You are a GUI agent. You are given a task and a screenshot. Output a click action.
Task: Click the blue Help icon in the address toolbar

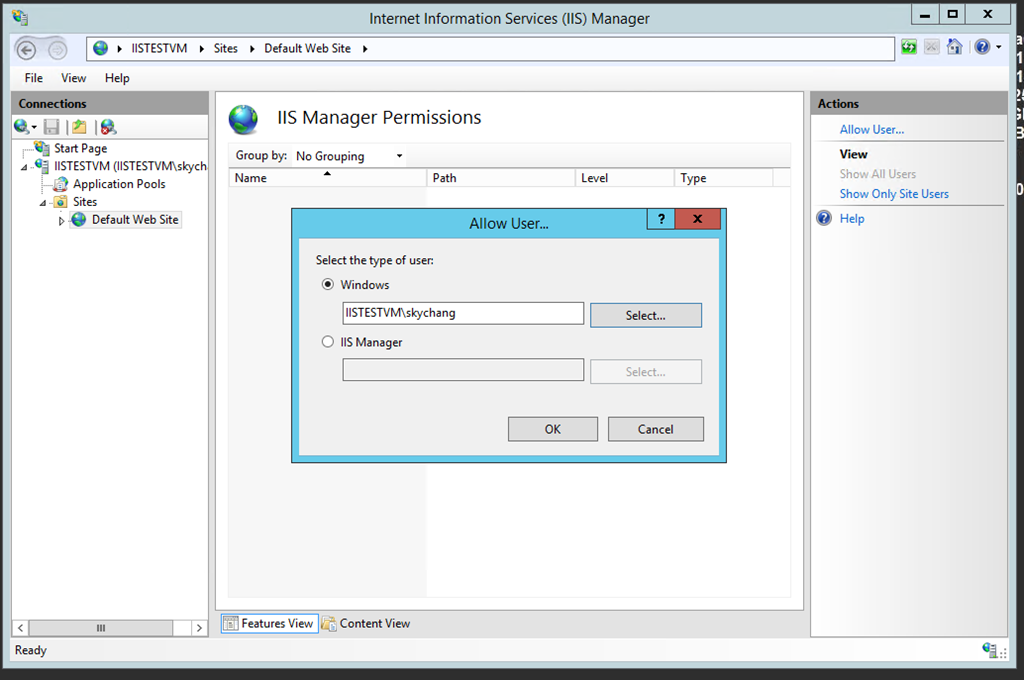pos(982,47)
